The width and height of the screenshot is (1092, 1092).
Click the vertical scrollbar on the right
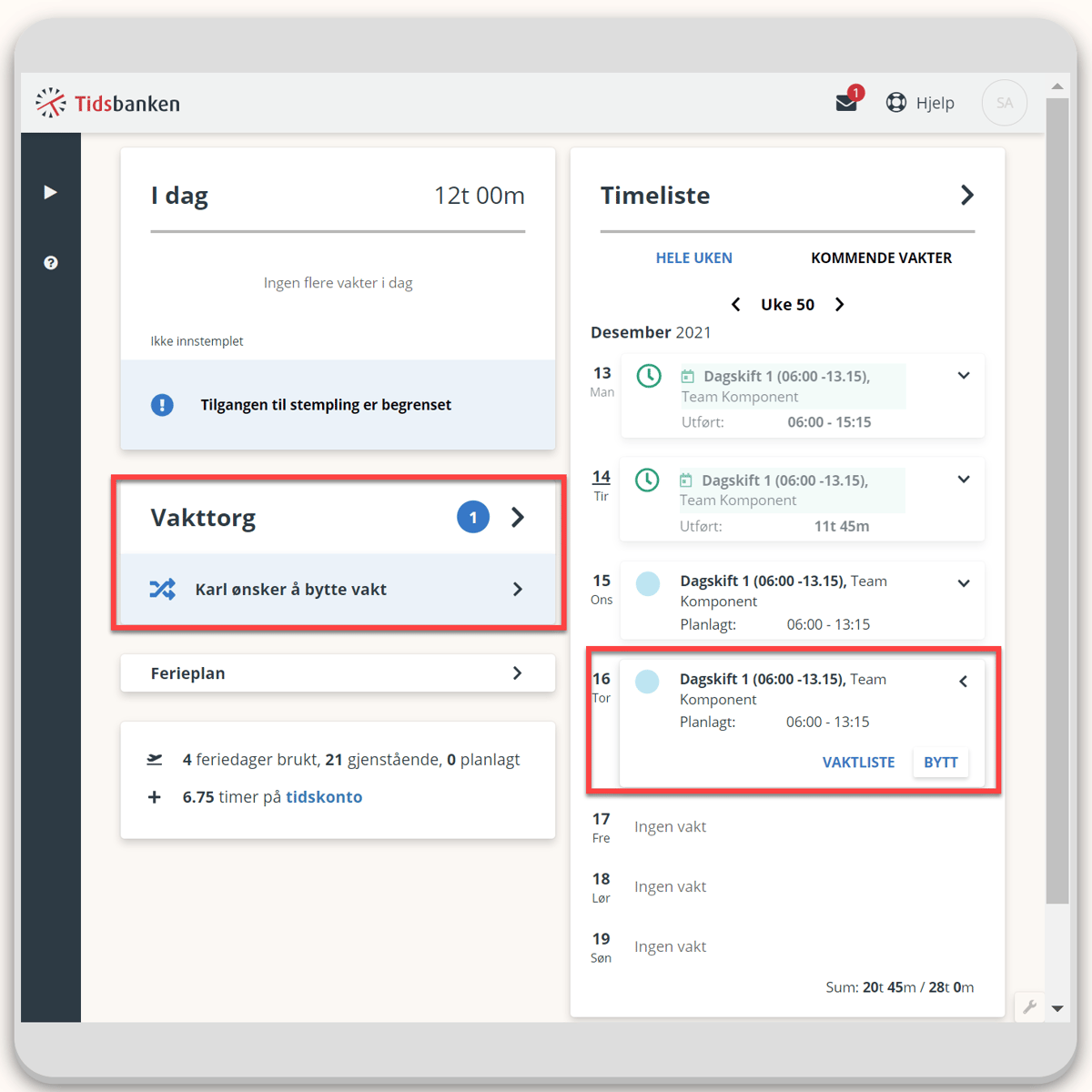coord(1057,500)
